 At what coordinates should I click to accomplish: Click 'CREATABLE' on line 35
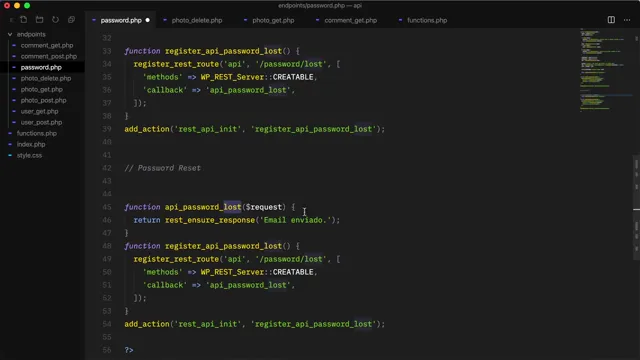[x=293, y=77]
